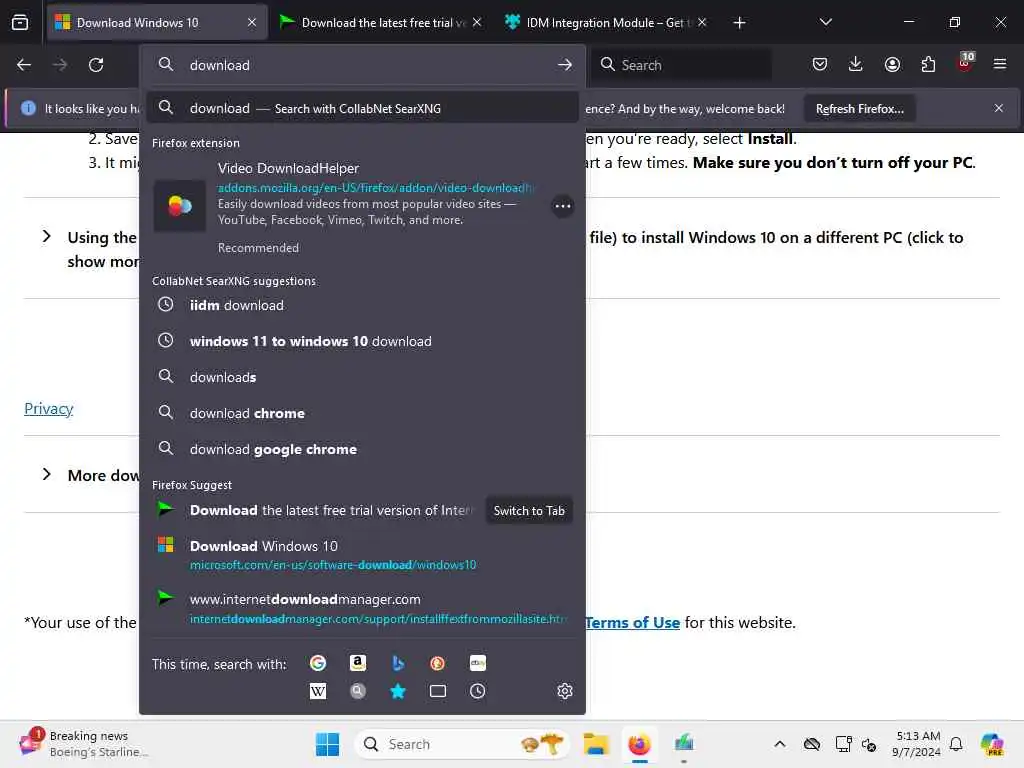
Task: Choose 'download chrome' suggestion
Action: pyautogui.click(x=362, y=413)
